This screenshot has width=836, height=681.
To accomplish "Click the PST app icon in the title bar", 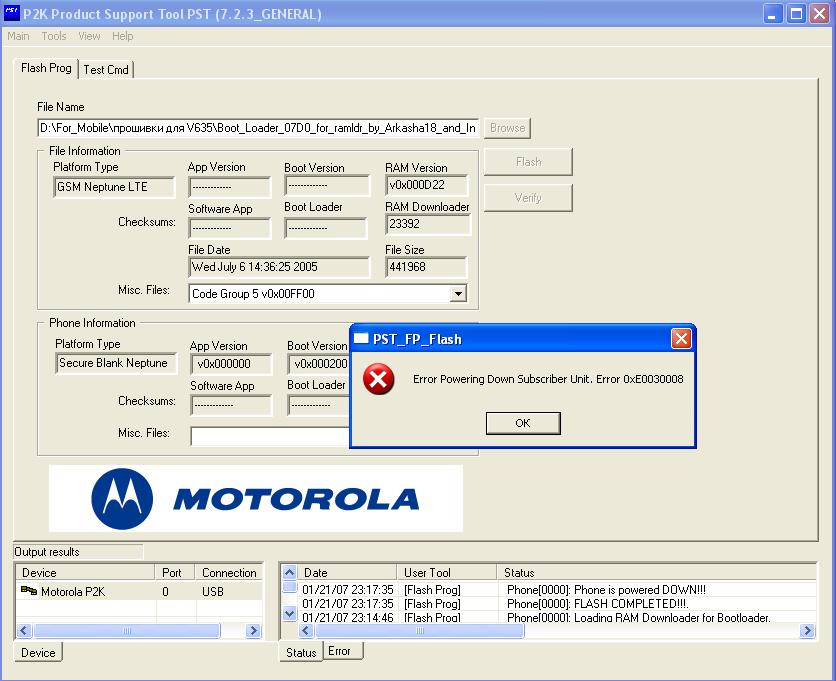I will tap(11, 13).
